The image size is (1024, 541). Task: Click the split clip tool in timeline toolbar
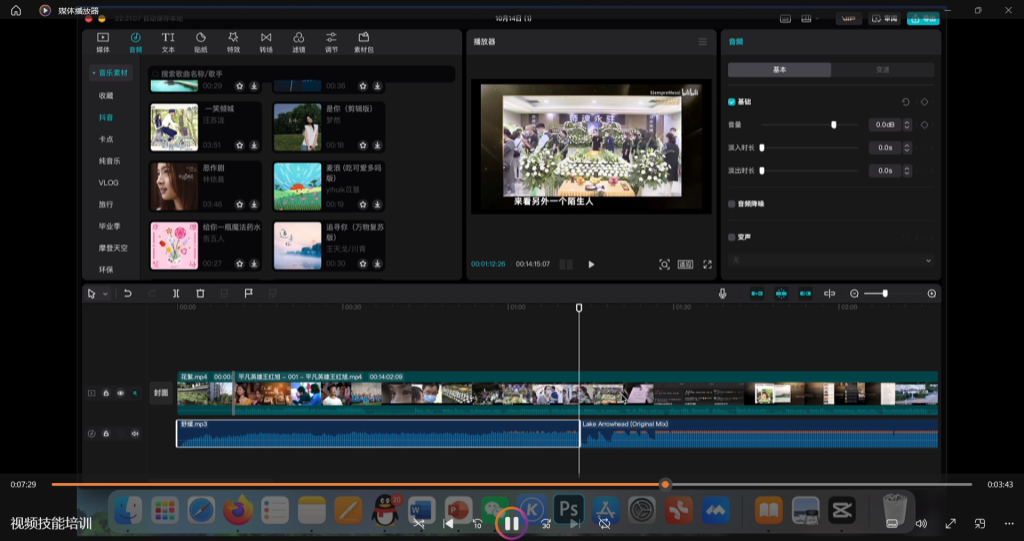point(176,293)
